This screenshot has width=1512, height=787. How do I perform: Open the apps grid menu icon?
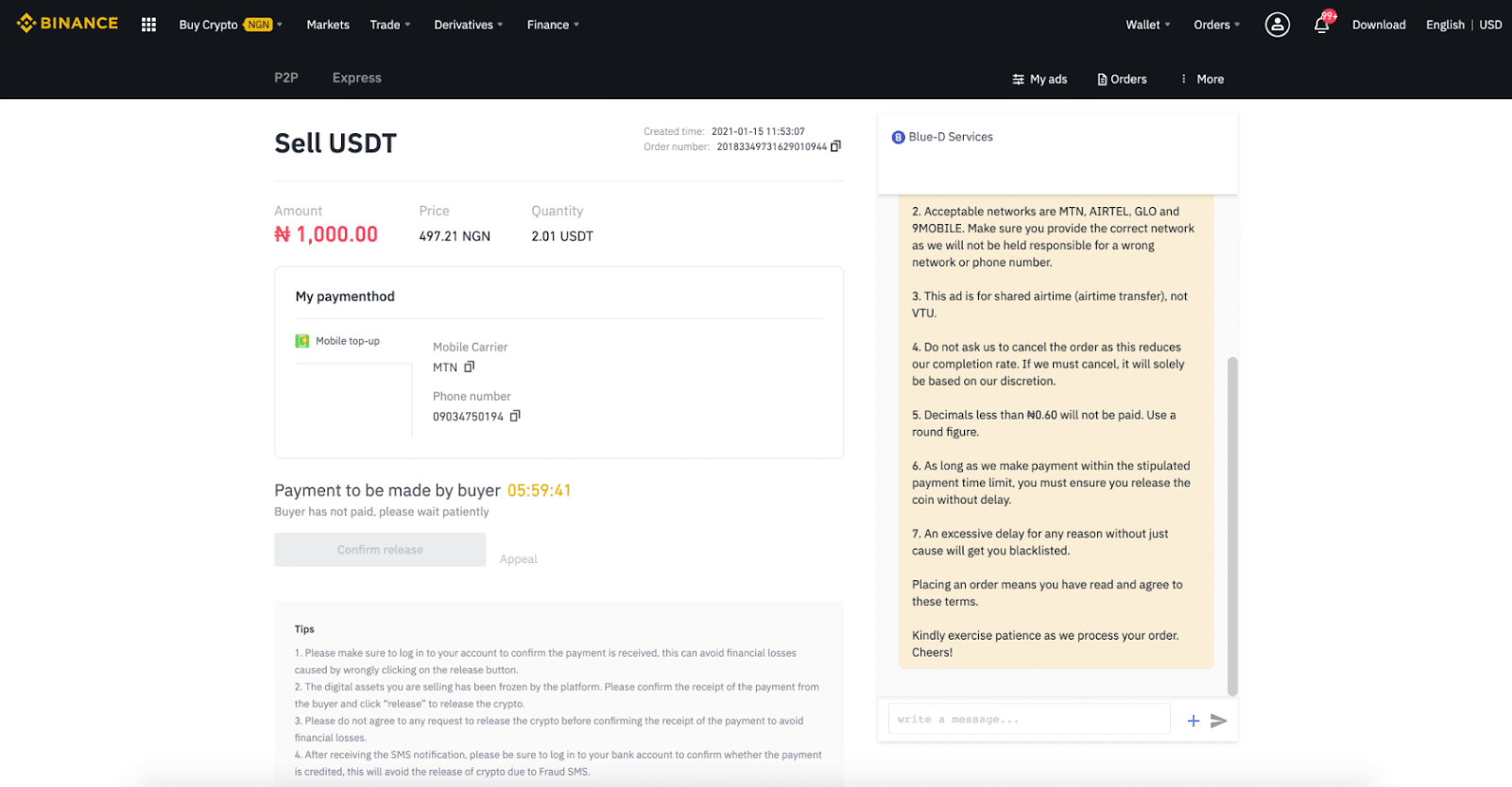(148, 25)
